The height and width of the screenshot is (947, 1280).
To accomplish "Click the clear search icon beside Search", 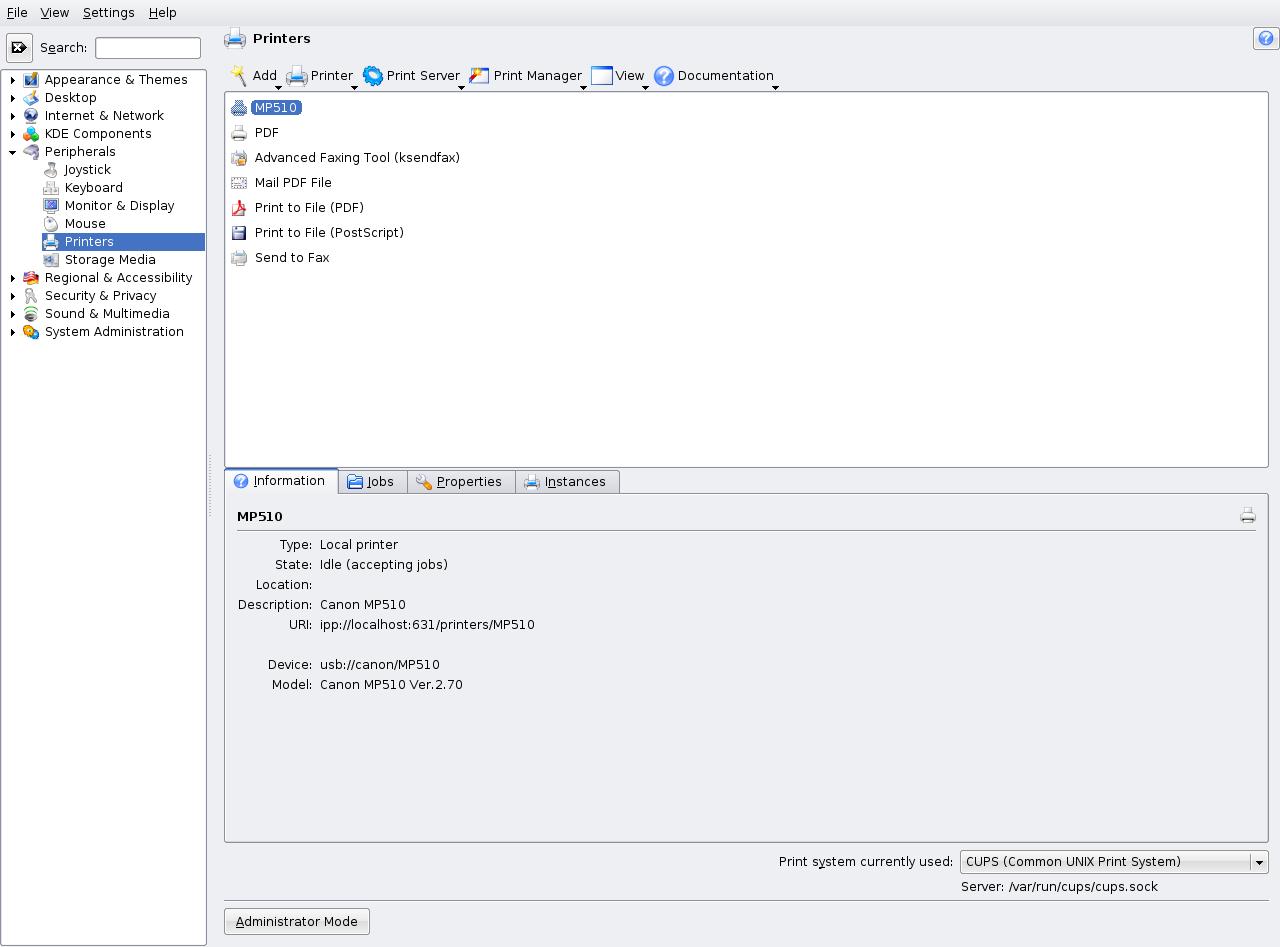I will click(x=19, y=47).
